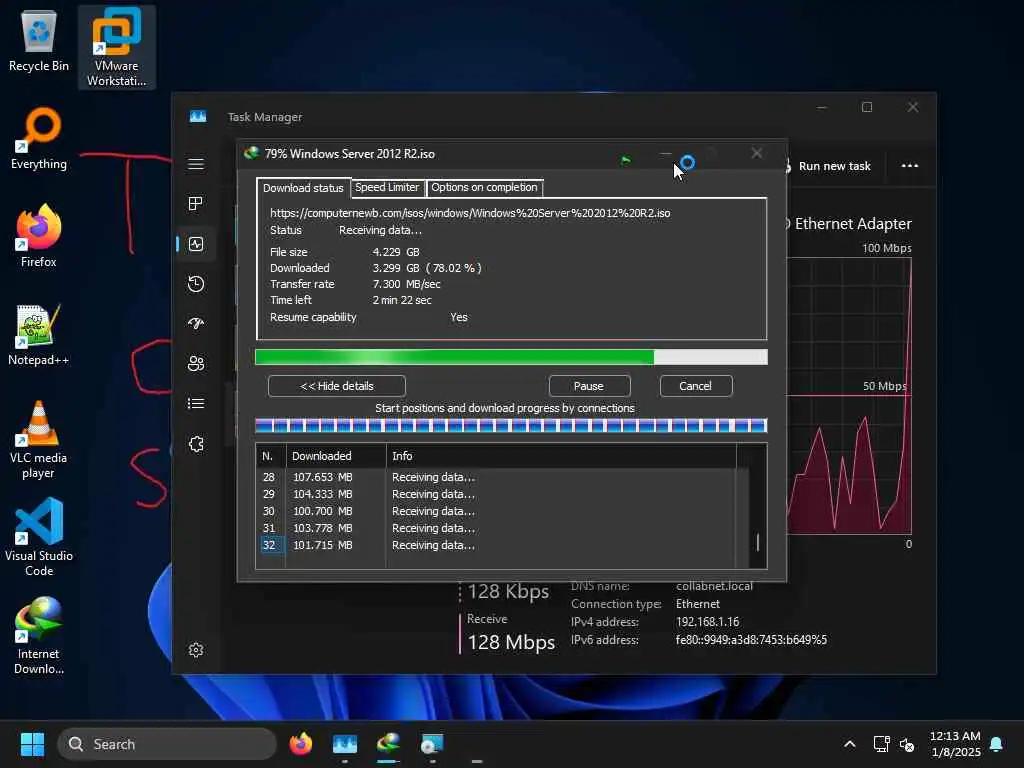Click the IPv4 address 192.168.1.16 value
The height and width of the screenshot is (768, 1024).
[x=708, y=622]
